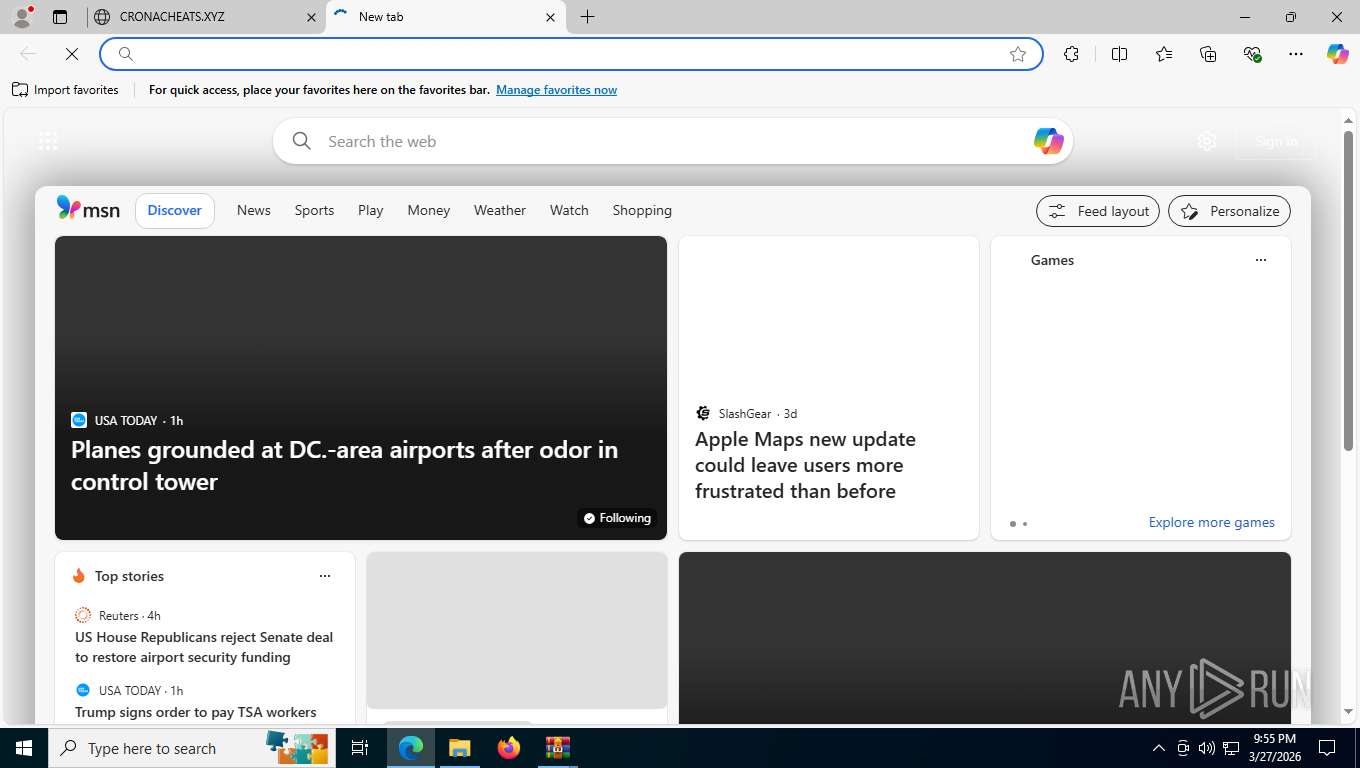Screen dimensions: 1360x768
Task: Click the taskbar search box
Action: 192,748
